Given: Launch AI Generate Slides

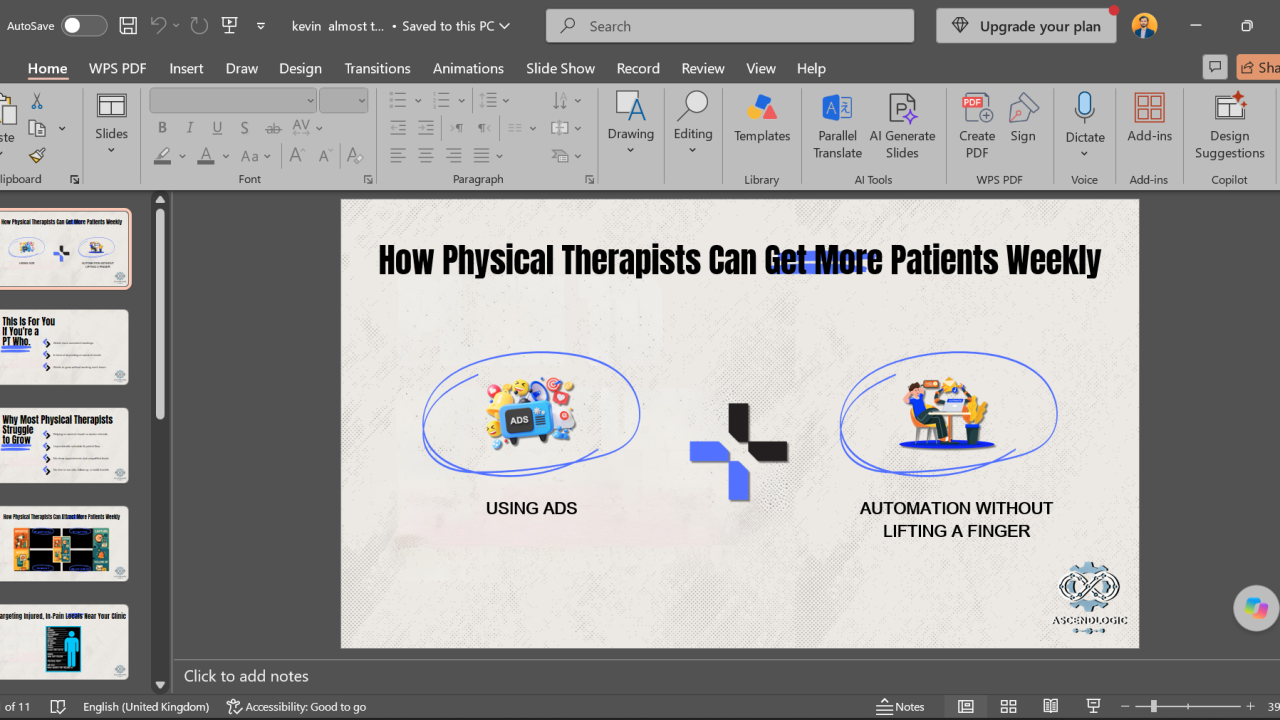Looking at the screenshot, I should pyautogui.click(x=902, y=126).
